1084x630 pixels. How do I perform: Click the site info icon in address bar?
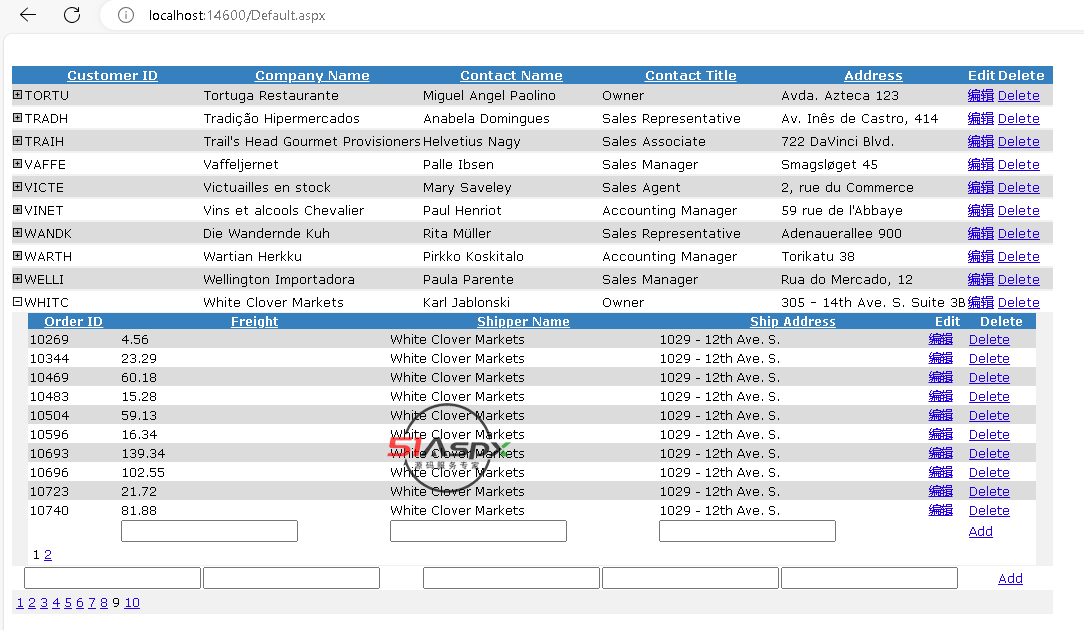125,15
